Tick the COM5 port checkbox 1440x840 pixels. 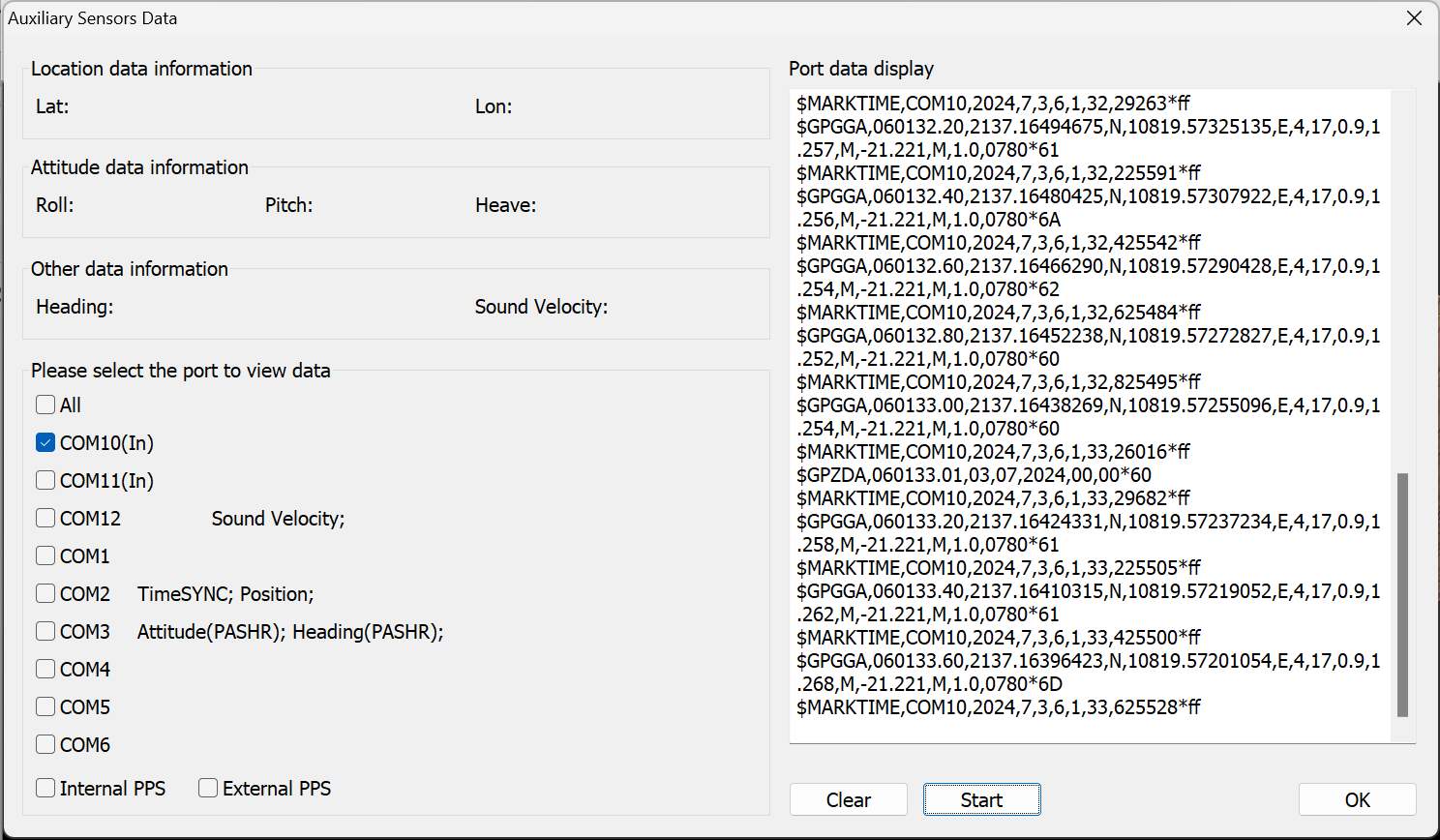(x=45, y=707)
